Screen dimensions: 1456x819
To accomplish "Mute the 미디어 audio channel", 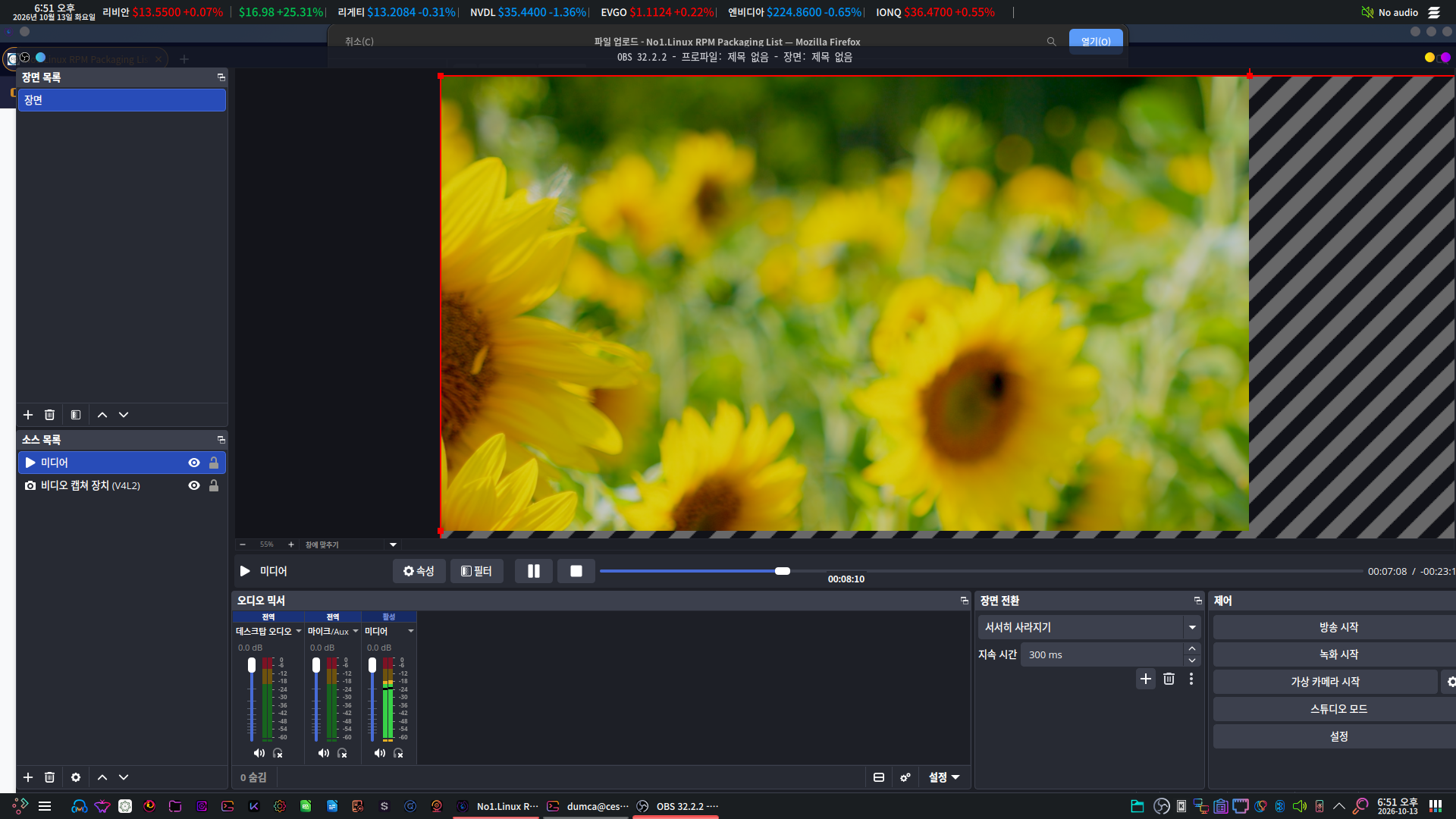I will [380, 753].
